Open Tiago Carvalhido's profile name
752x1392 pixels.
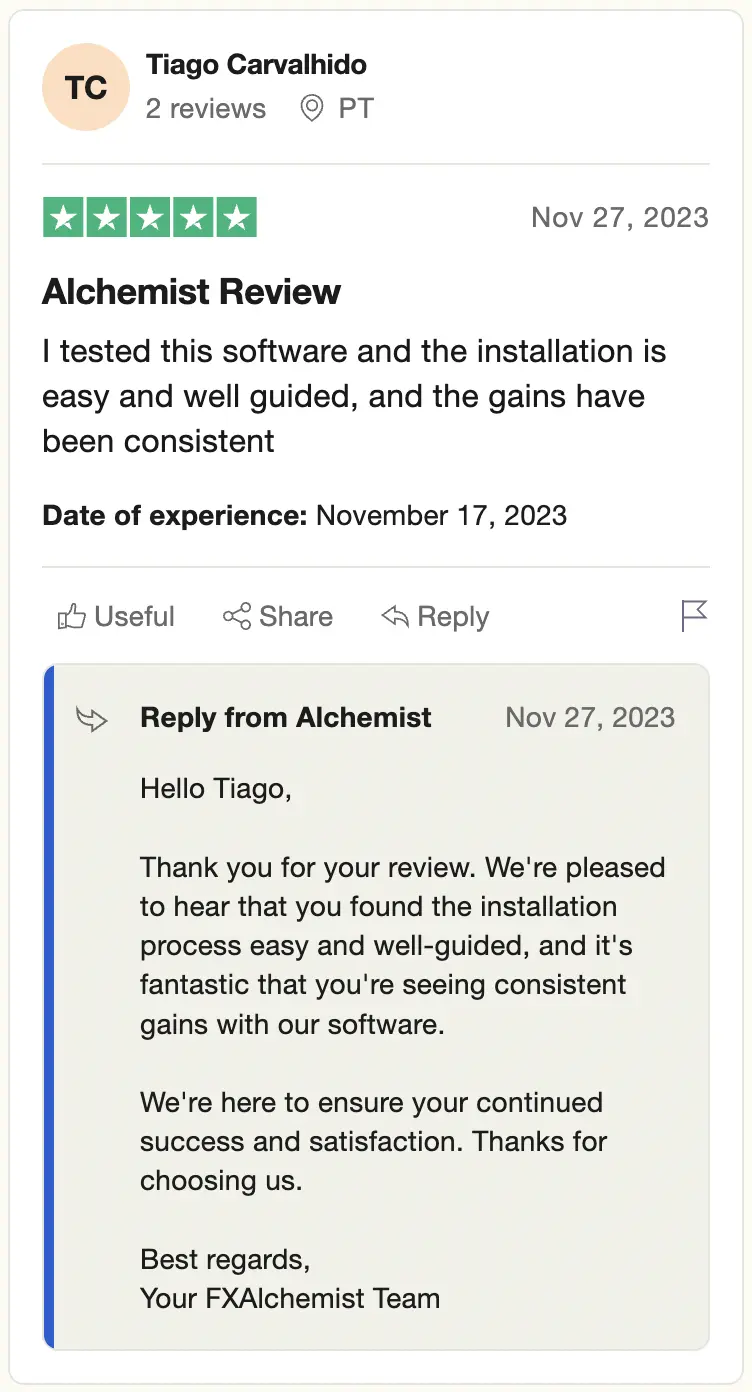(256, 65)
